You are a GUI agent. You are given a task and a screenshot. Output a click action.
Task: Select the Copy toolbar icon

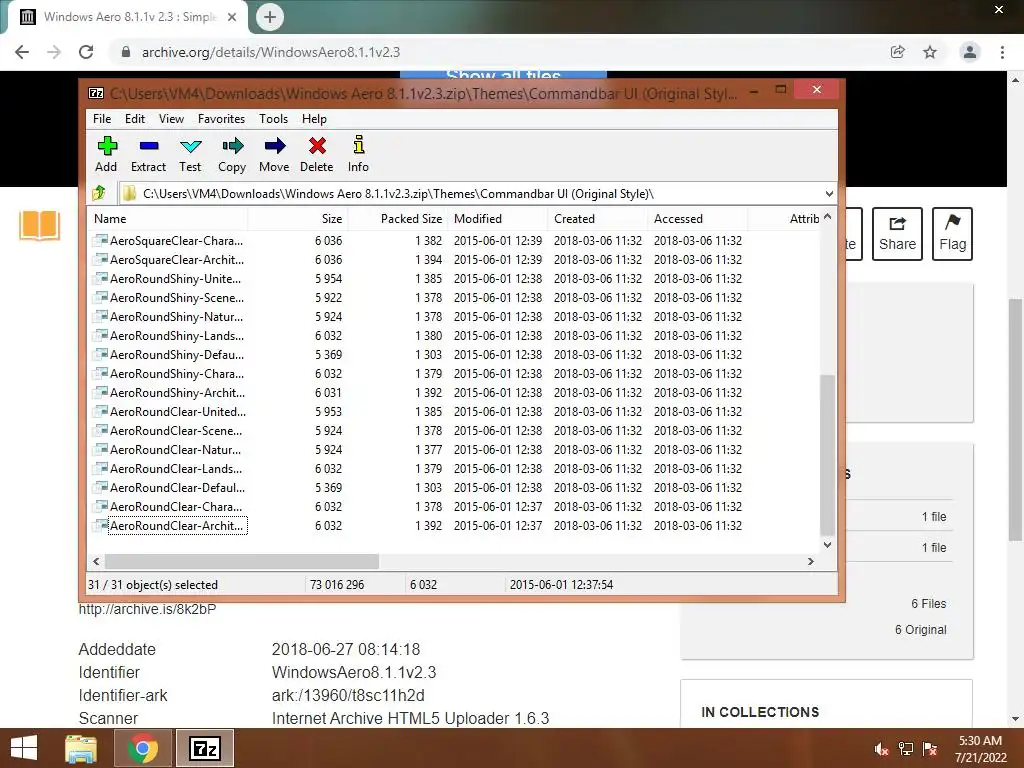232,154
